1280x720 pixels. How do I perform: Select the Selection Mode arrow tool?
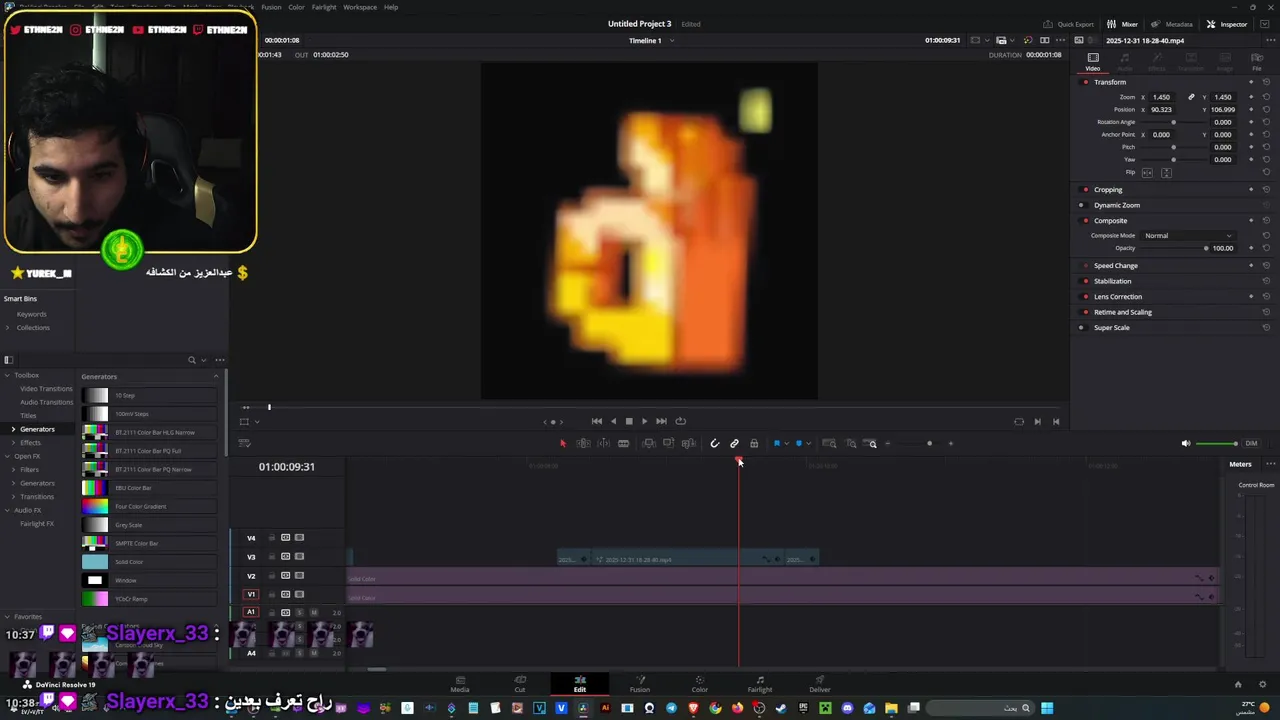pos(562,443)
